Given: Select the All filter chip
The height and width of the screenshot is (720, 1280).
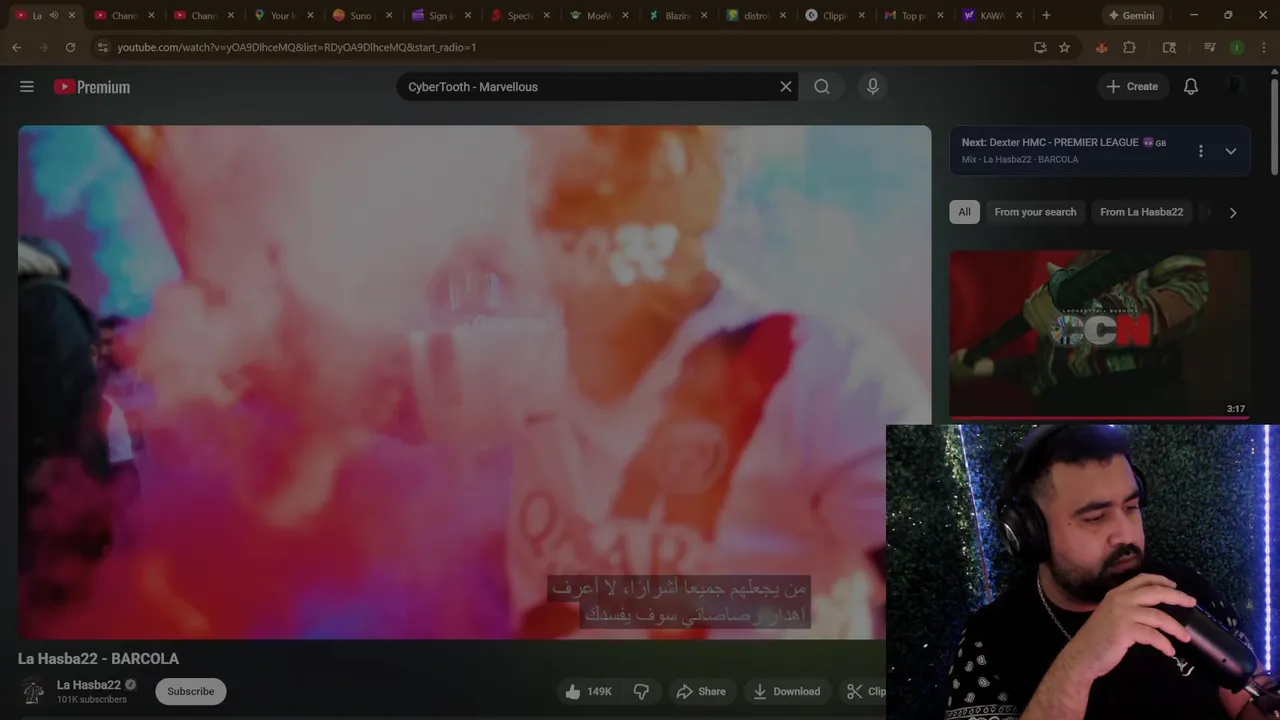Looking at the screenshot, I should 964,212.
